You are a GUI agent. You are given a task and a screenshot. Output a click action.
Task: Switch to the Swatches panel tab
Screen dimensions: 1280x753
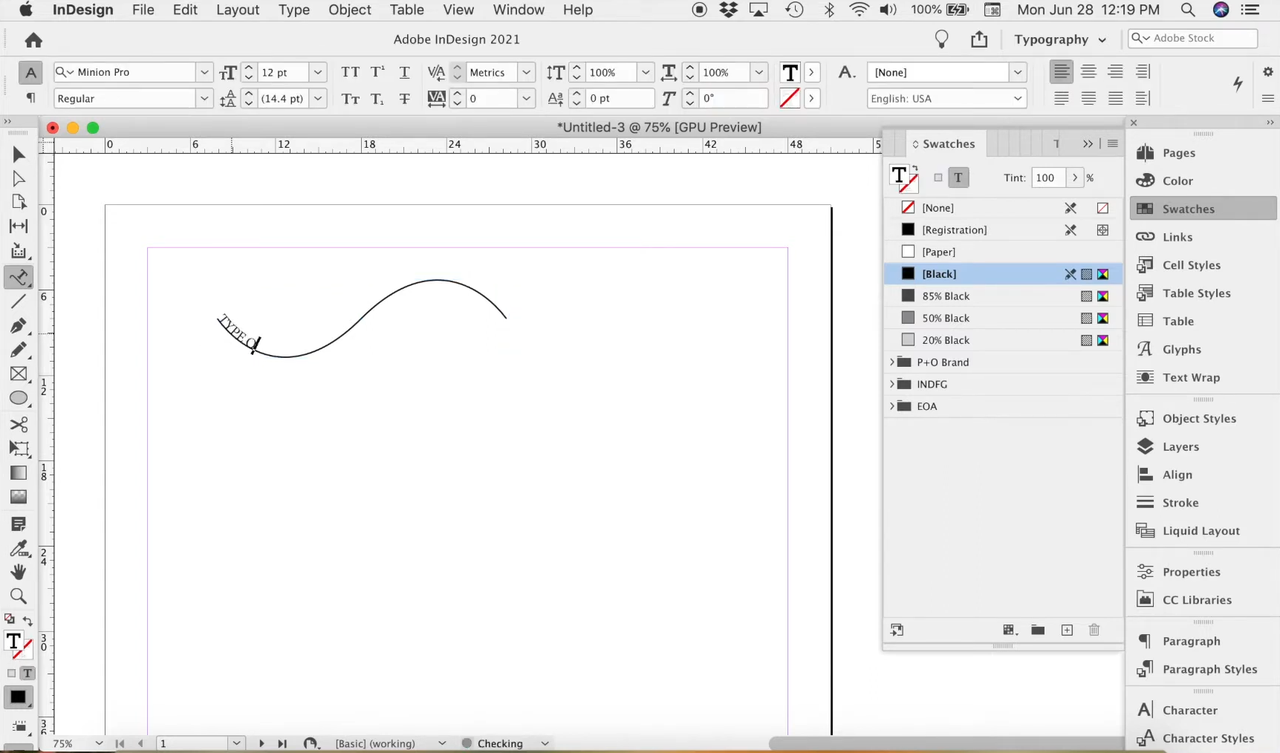[948, 143]
